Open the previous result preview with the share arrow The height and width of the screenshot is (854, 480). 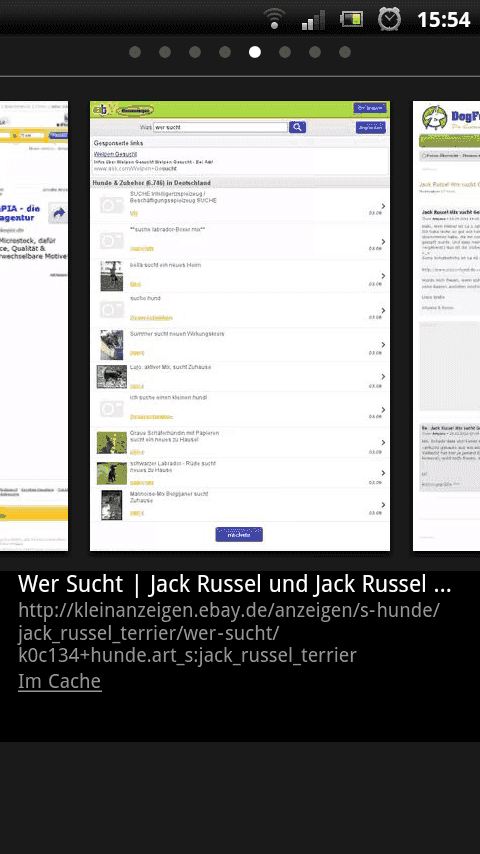(x=34, y=326)
